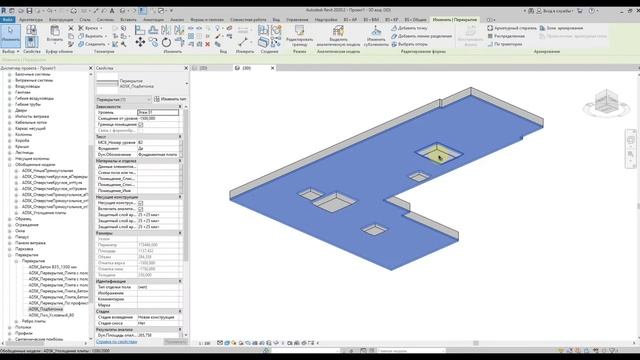The height and width of the screenshot is (360, 640).
Task: Click Modify Sub Elements (Изменить субэлементы) icon
Action: point(376,31)
